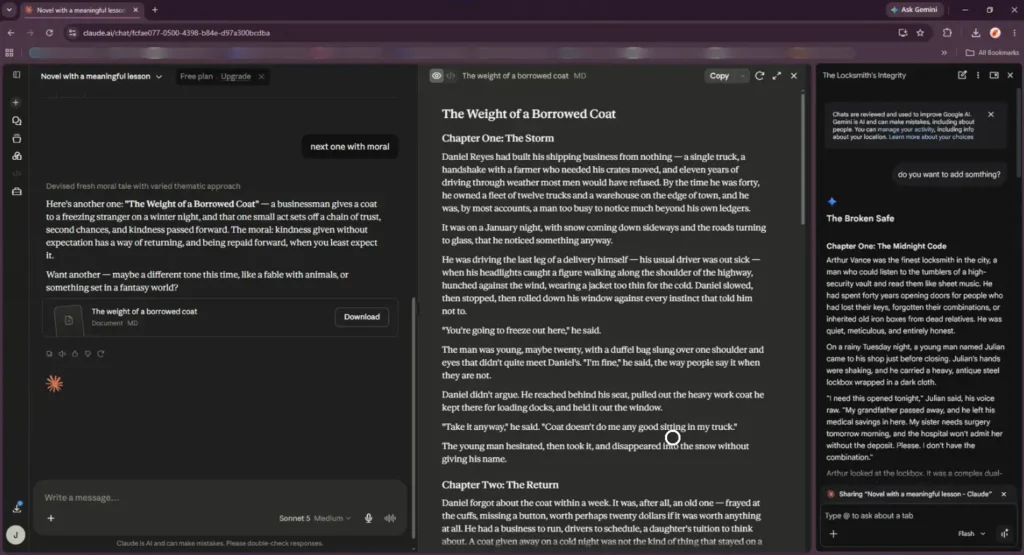Start a new chat with plus icon
Image resolution: width=1024 pixels, height=555 pixels.
[x=16, y=103]
